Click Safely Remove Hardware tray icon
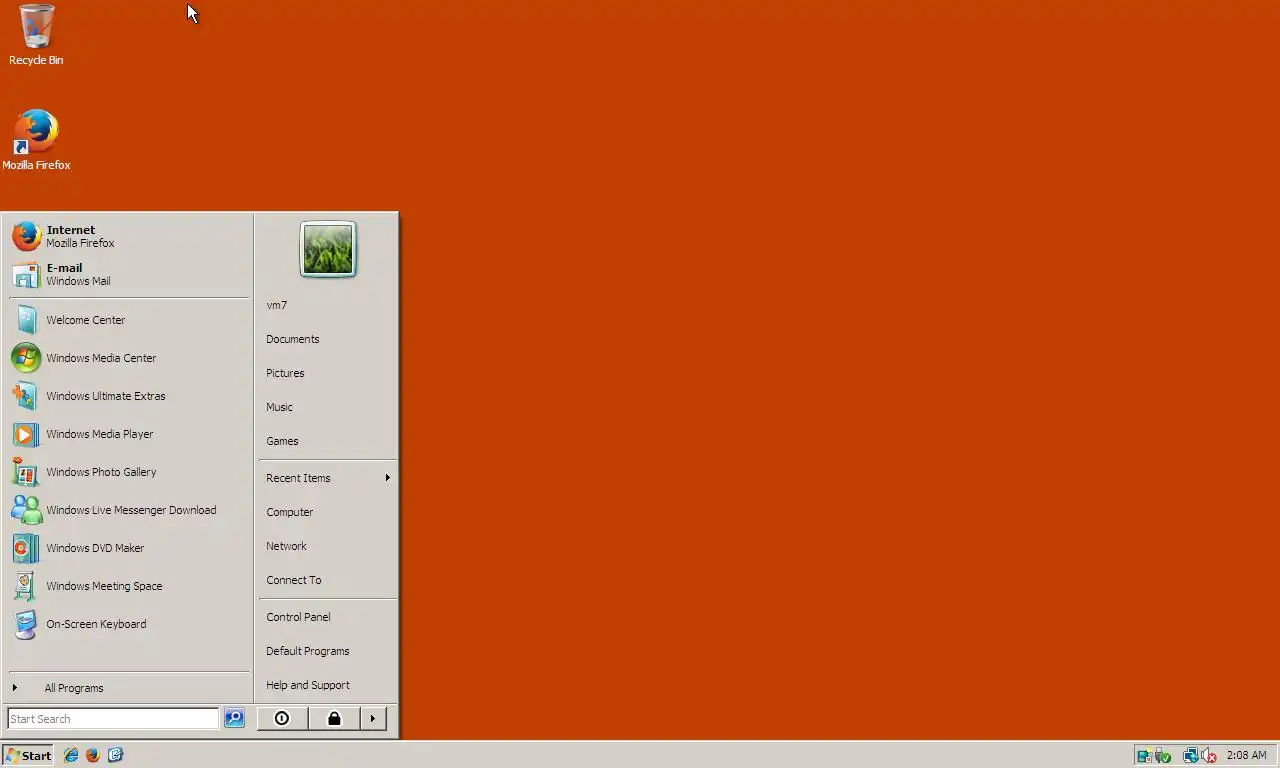 (x=1162, y=756)
